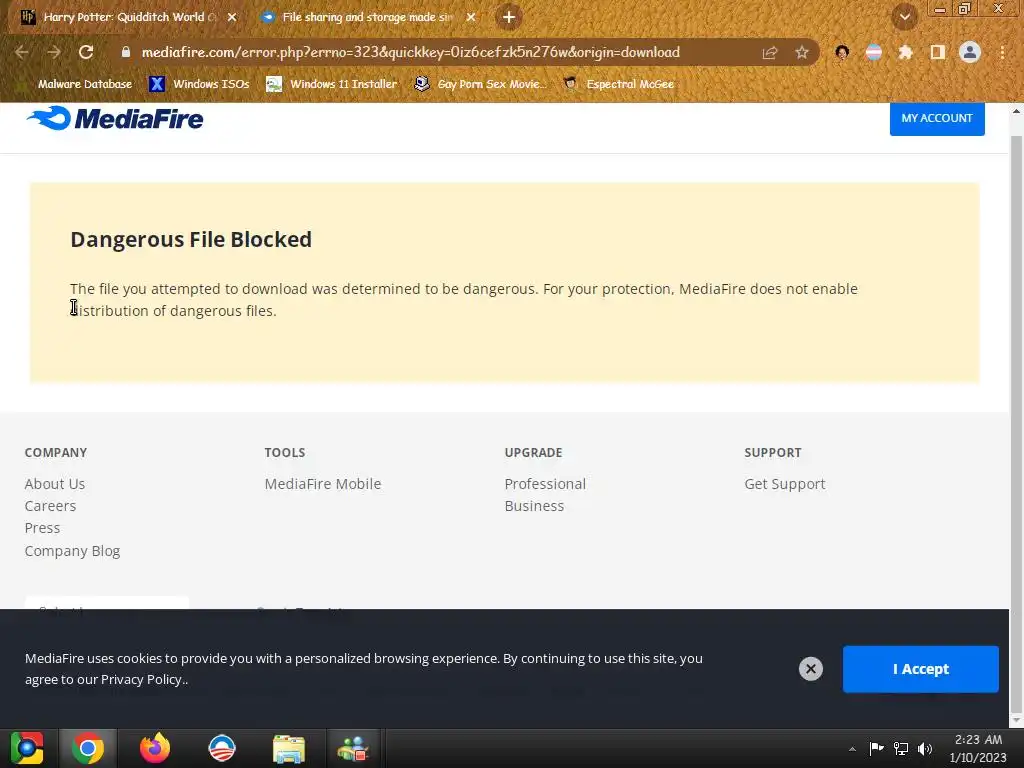Toggle the browser side panel
1024x768 pixels.
pyautogui.click(x=938, y=53)
